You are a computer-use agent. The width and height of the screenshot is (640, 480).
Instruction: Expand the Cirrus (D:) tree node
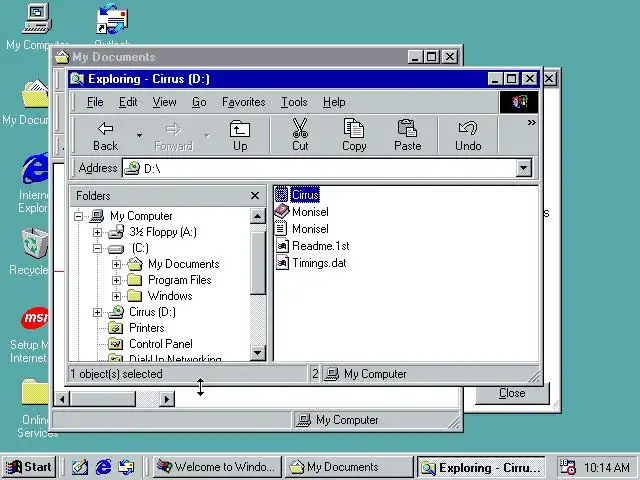tap(97, 312)
